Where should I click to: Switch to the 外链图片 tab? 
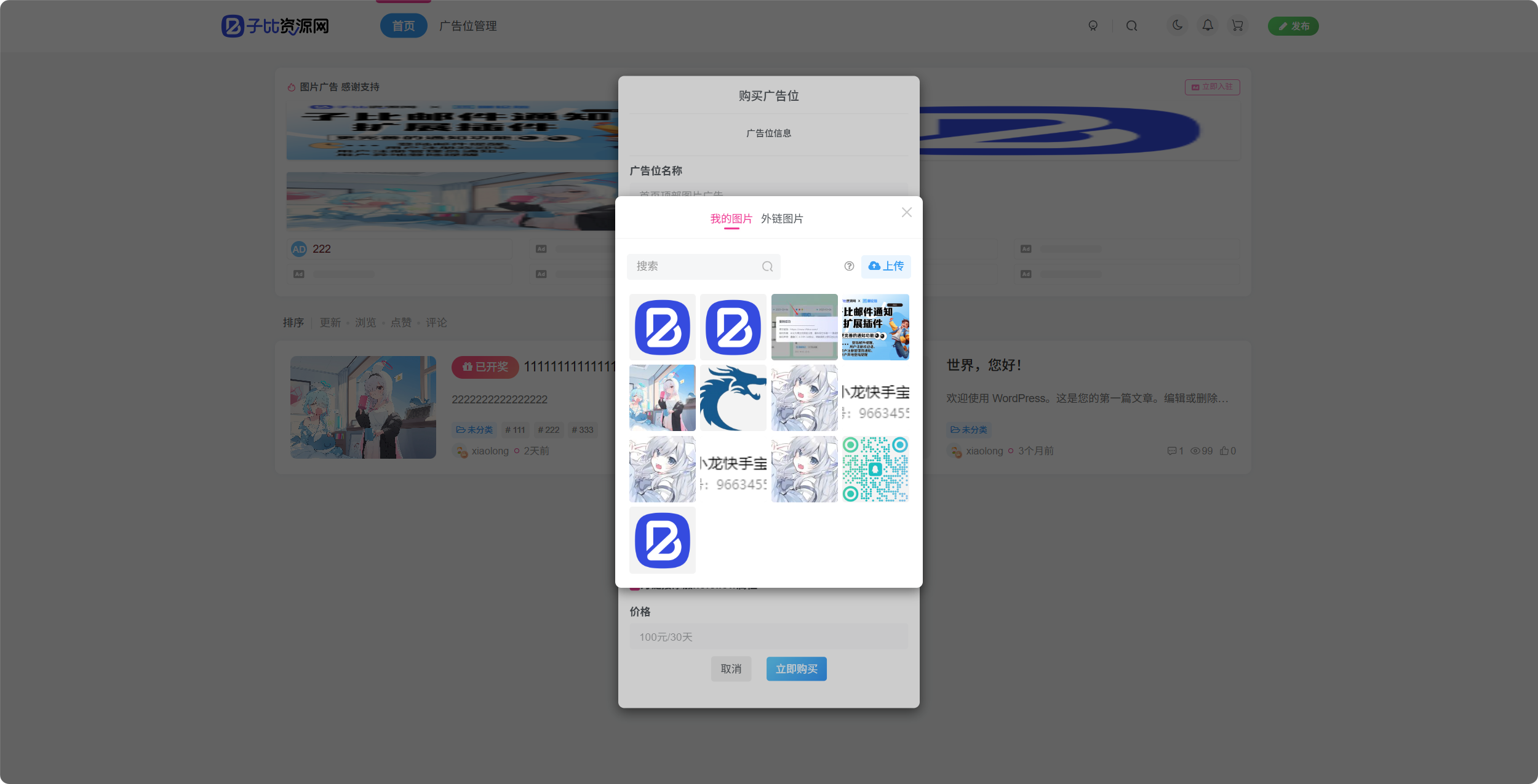[782, 218]
